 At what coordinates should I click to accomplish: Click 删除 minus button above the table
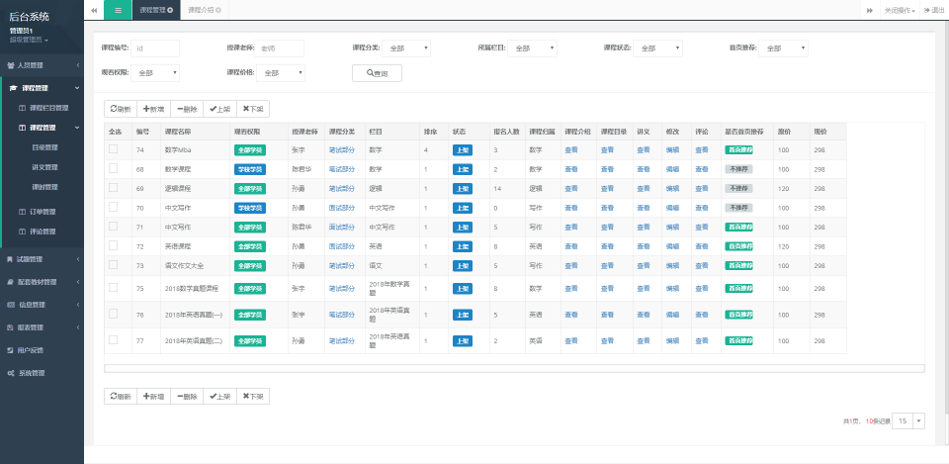coord(187,109)
